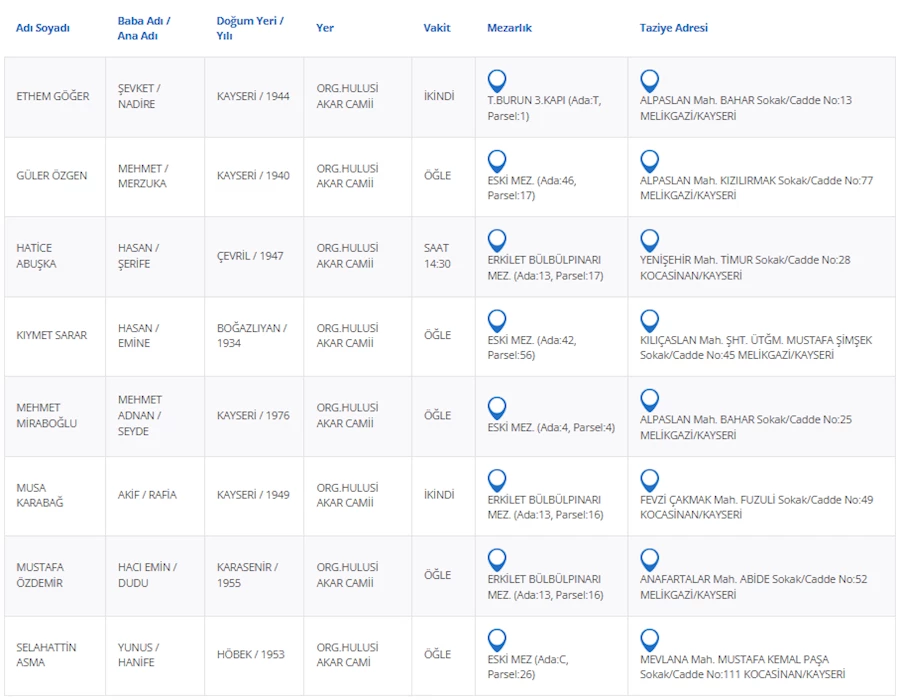Click cemetery map pin for Ethem Göğer

click(496, 81)
